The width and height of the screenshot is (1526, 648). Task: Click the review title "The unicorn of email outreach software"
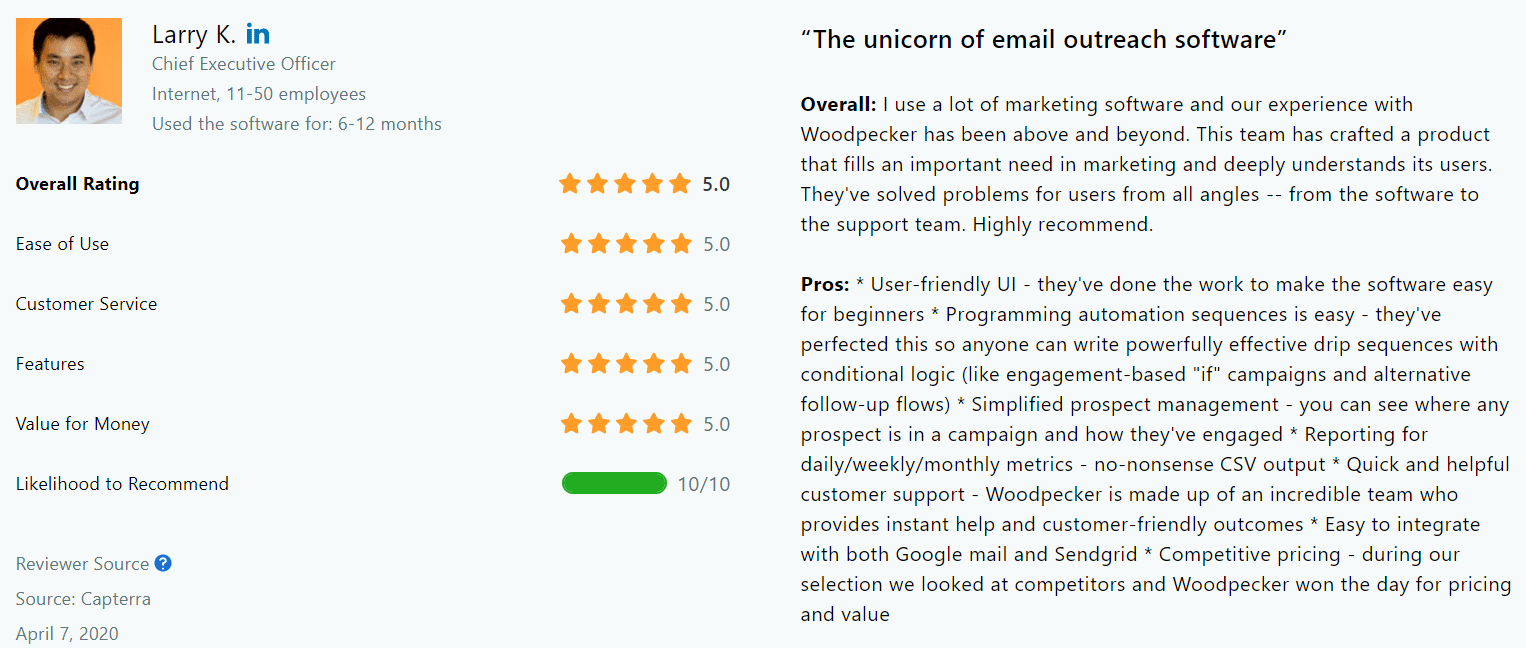click(1044, 40)
